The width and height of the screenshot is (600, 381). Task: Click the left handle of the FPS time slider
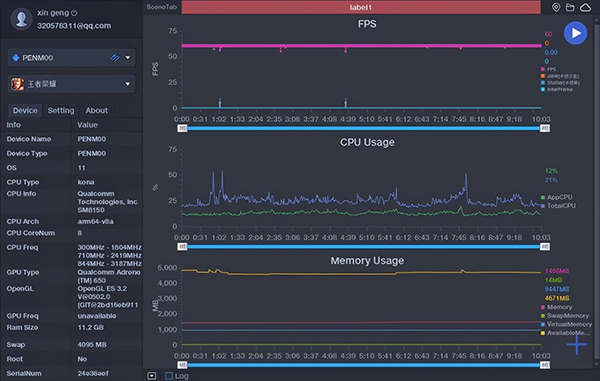183,129
